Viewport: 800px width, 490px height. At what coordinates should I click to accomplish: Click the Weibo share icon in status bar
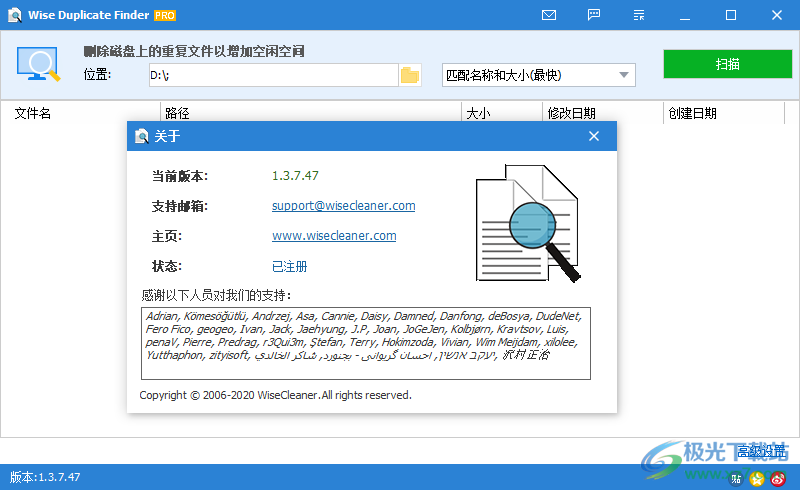[778, 479]
